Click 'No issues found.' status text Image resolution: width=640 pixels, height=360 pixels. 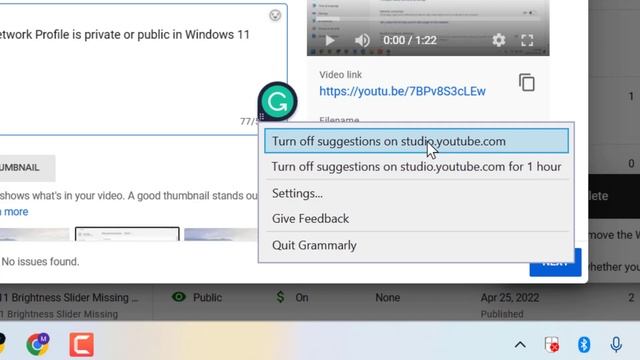(x=40, y=262)
